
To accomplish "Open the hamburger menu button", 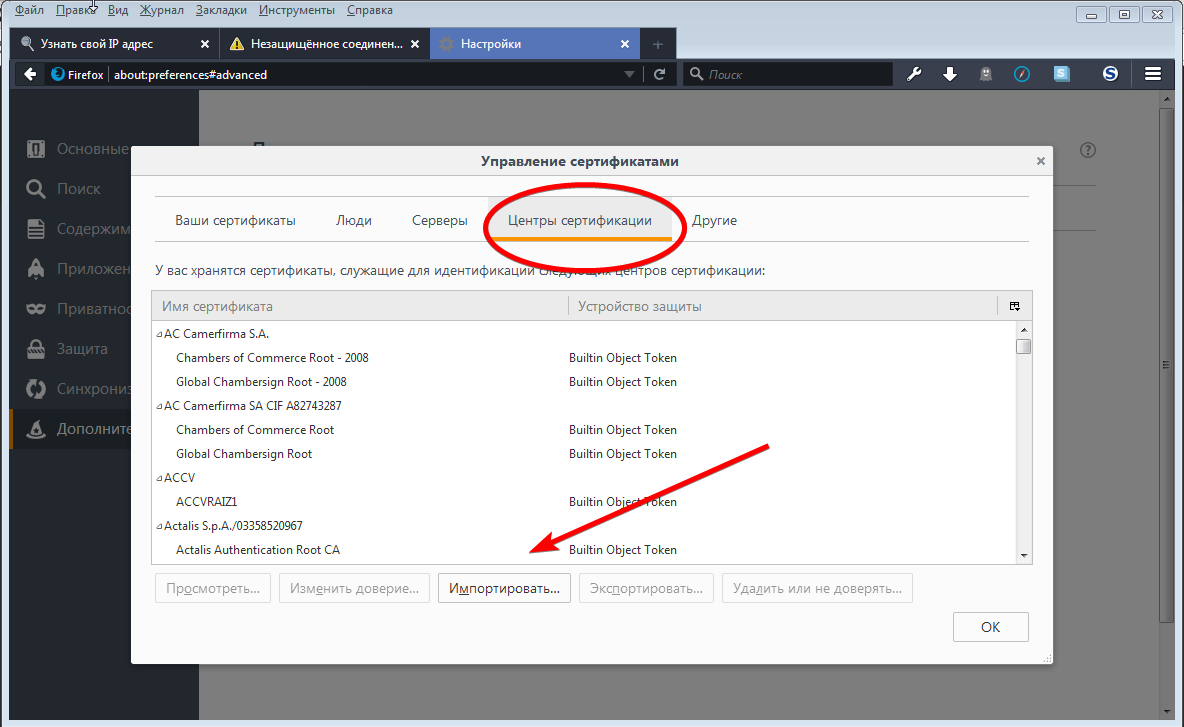I will tap(1153, 74).
